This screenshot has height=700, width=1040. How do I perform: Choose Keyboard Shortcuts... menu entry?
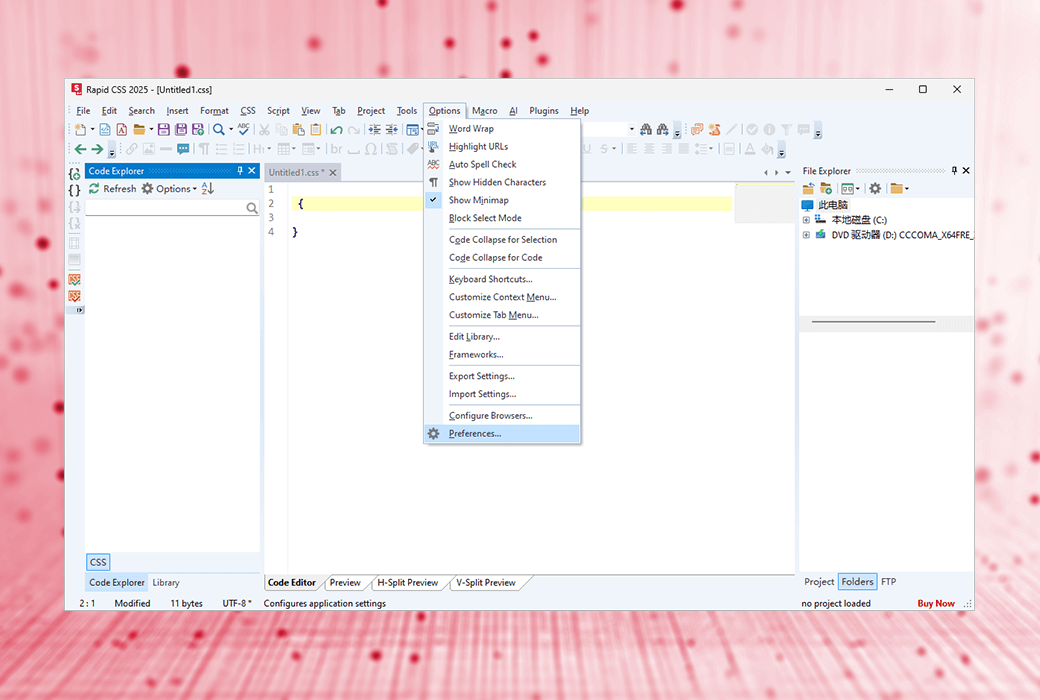[x=502, y=279]
